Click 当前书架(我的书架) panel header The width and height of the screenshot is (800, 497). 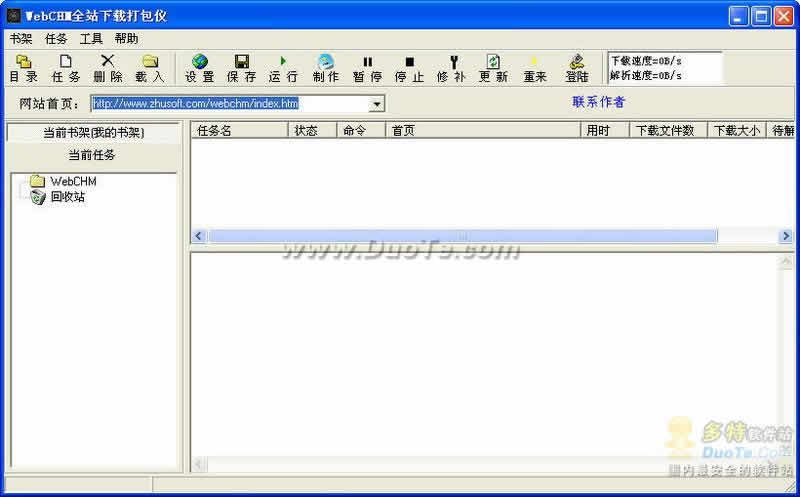coord(94,133)
